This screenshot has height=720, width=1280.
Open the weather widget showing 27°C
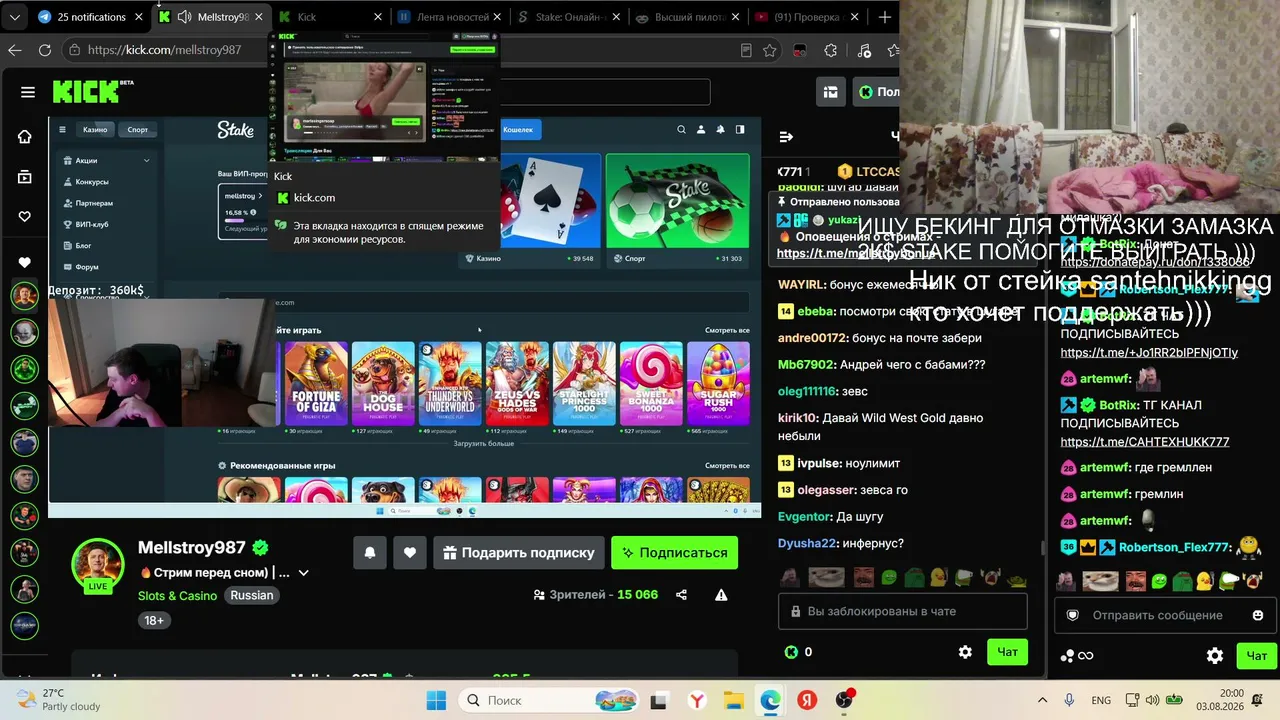pyautogui.click(x=58, y=700)
